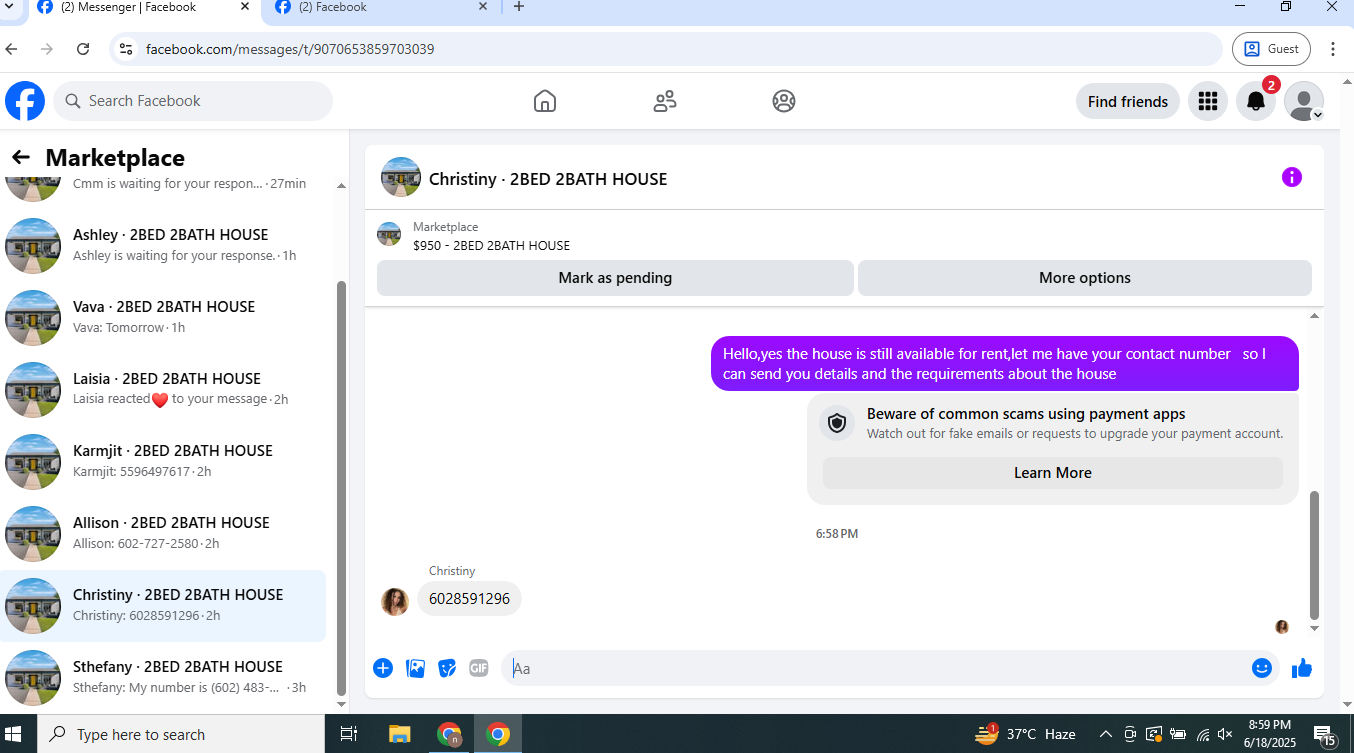Focus the Search Facebook field
This screenshot has width=1354, height=753.
pos(193,101)
